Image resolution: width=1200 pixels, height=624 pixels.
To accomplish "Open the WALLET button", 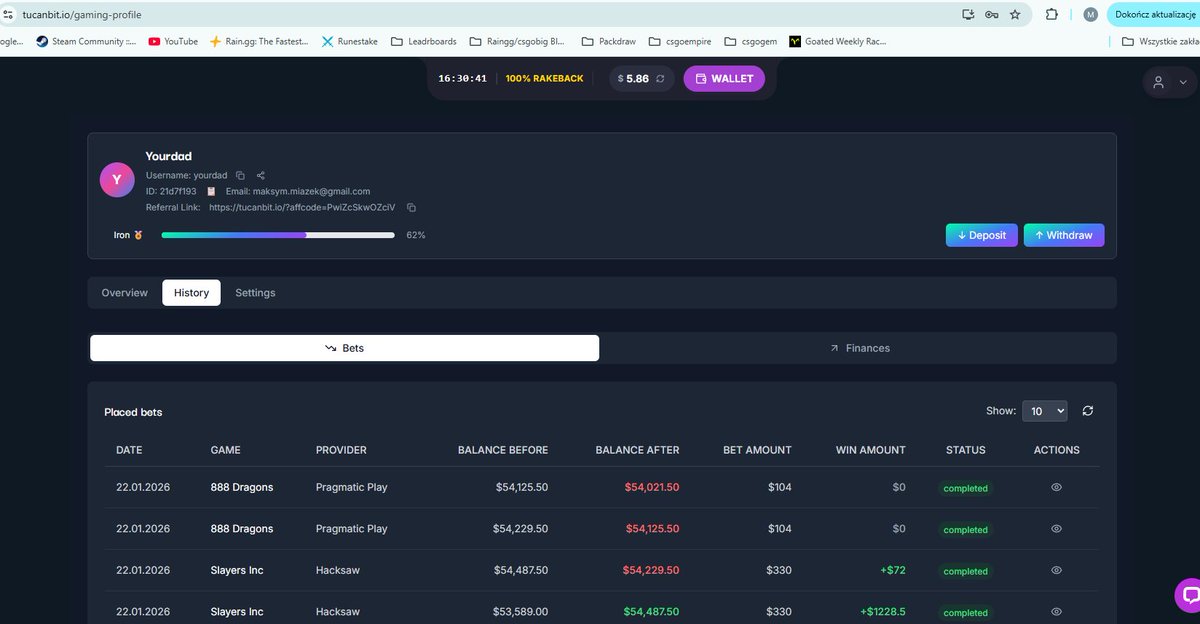I will coord(724,78).
